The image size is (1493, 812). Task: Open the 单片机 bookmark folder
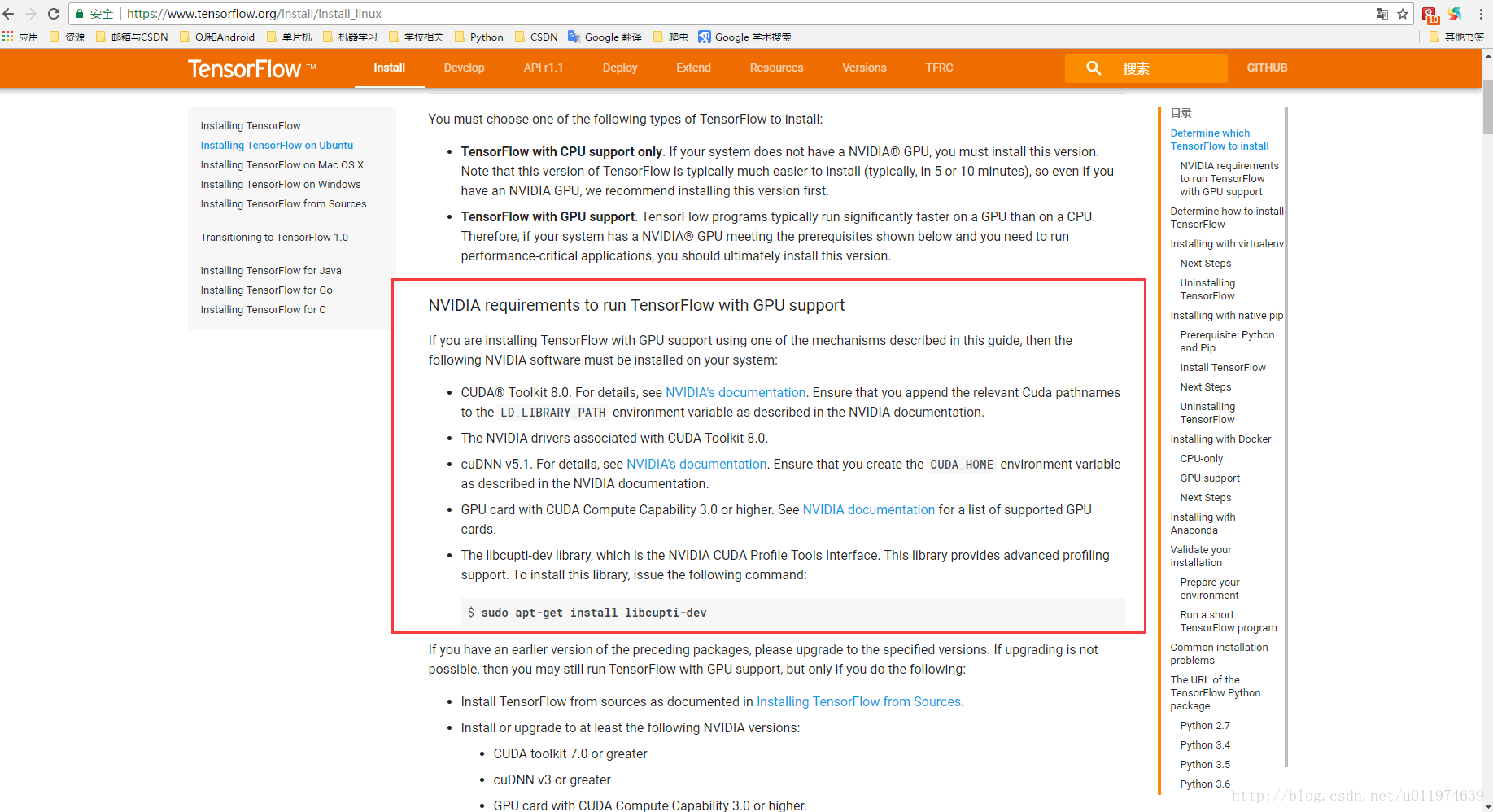click(x=290, y=37)
